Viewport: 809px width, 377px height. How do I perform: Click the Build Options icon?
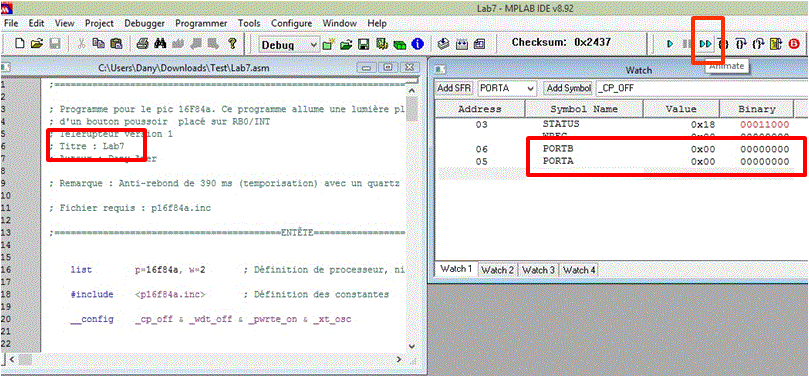click(381, 45)
